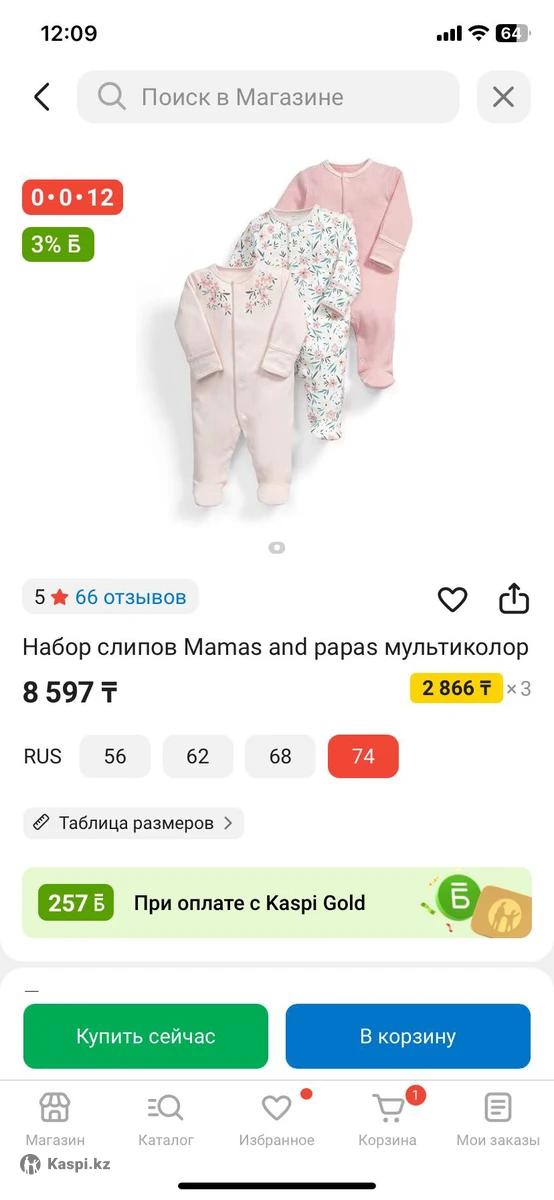Expand Таблица размеров size chart
Screen dimensions: 554x1200
133,823
